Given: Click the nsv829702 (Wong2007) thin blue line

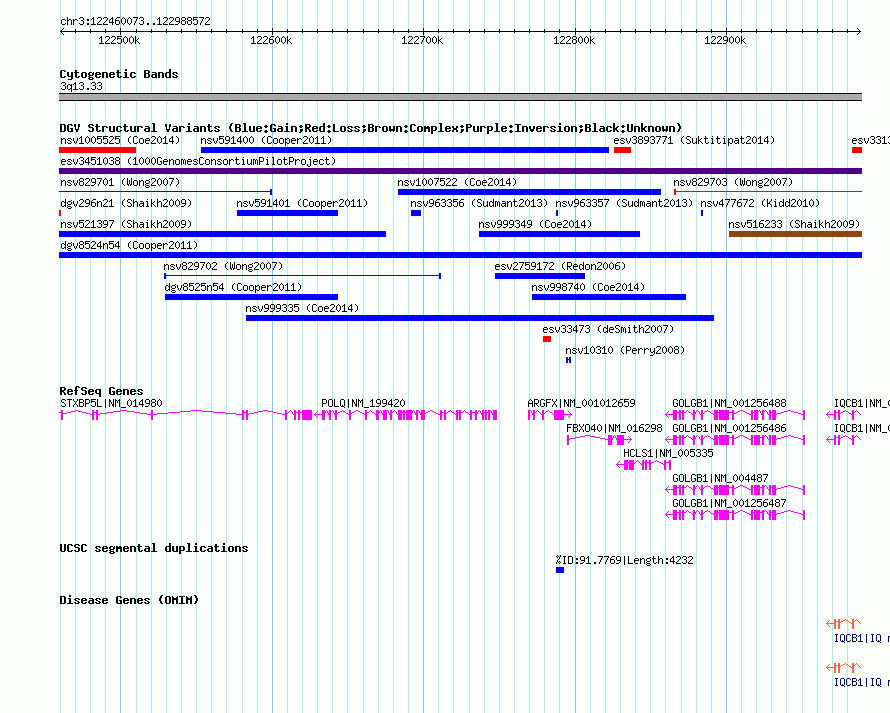Looking at the screenshot, I should [303, 276].
